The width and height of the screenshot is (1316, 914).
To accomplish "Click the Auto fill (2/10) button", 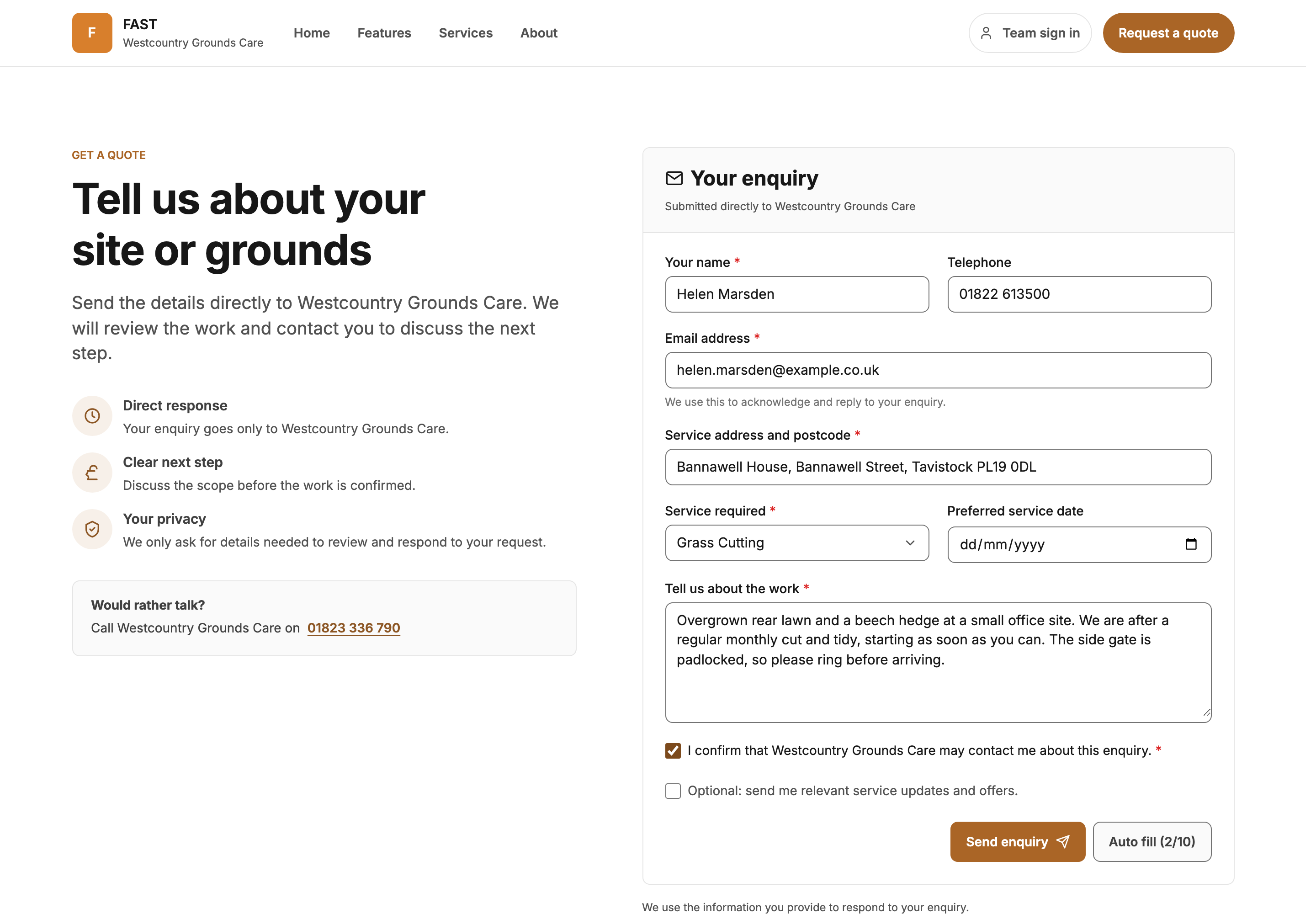I will pos(1151,841).
